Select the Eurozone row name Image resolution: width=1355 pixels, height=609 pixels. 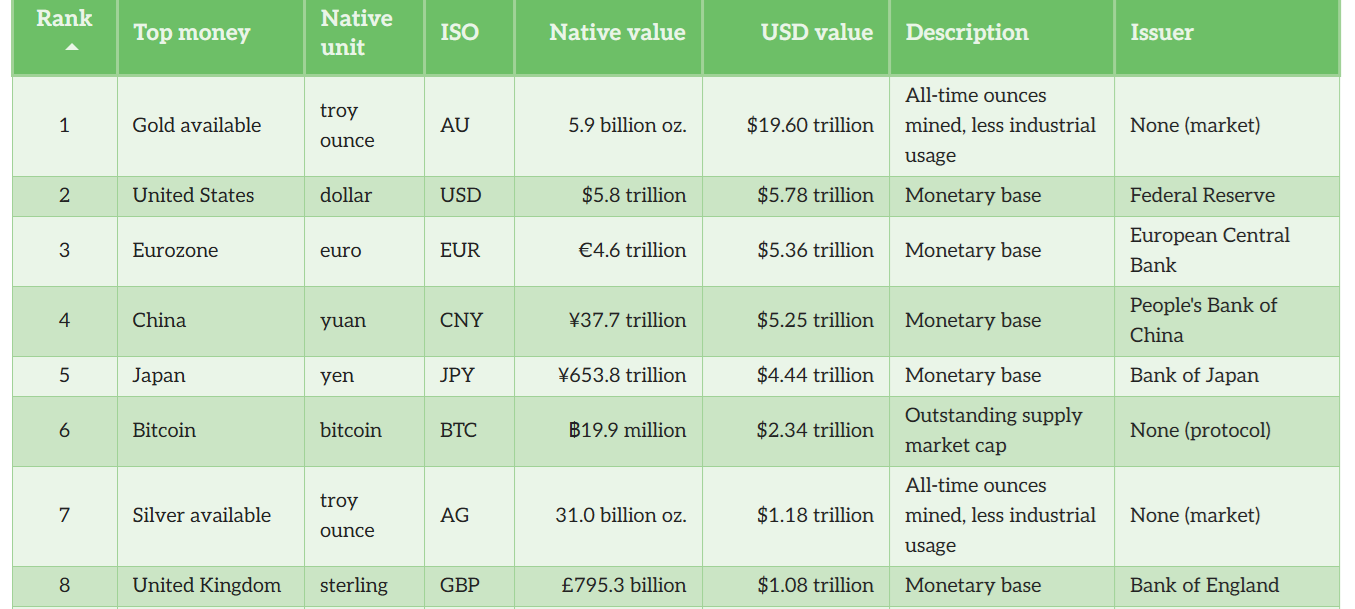click(175, 250)
